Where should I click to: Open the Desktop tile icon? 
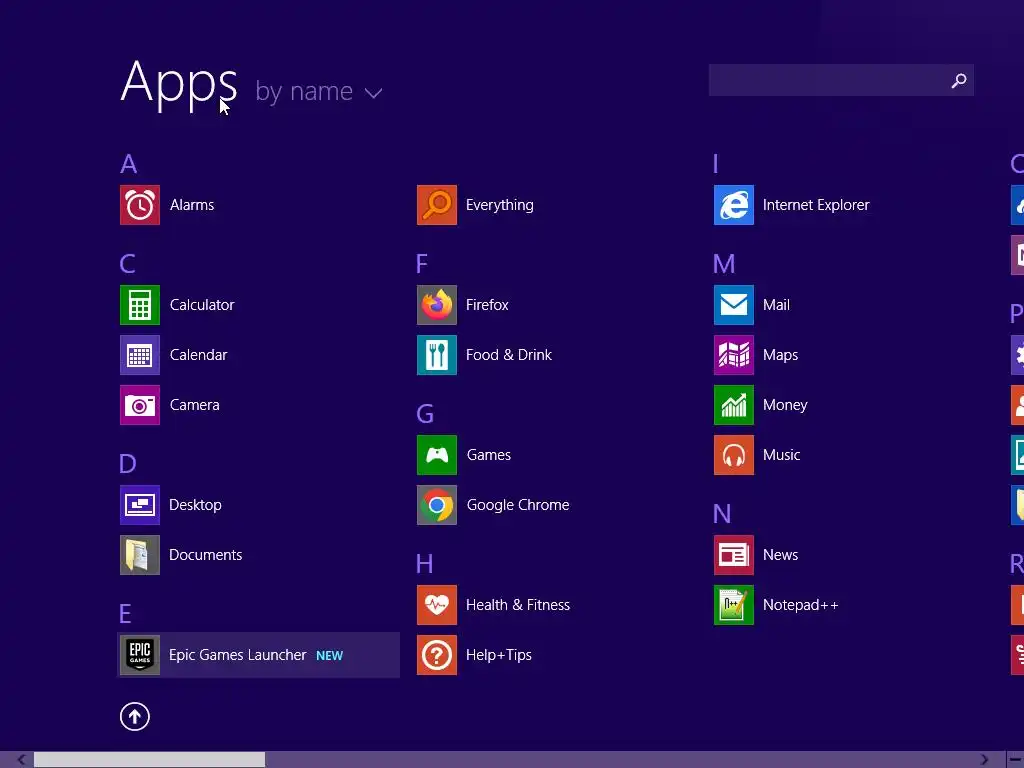[140, 505]
